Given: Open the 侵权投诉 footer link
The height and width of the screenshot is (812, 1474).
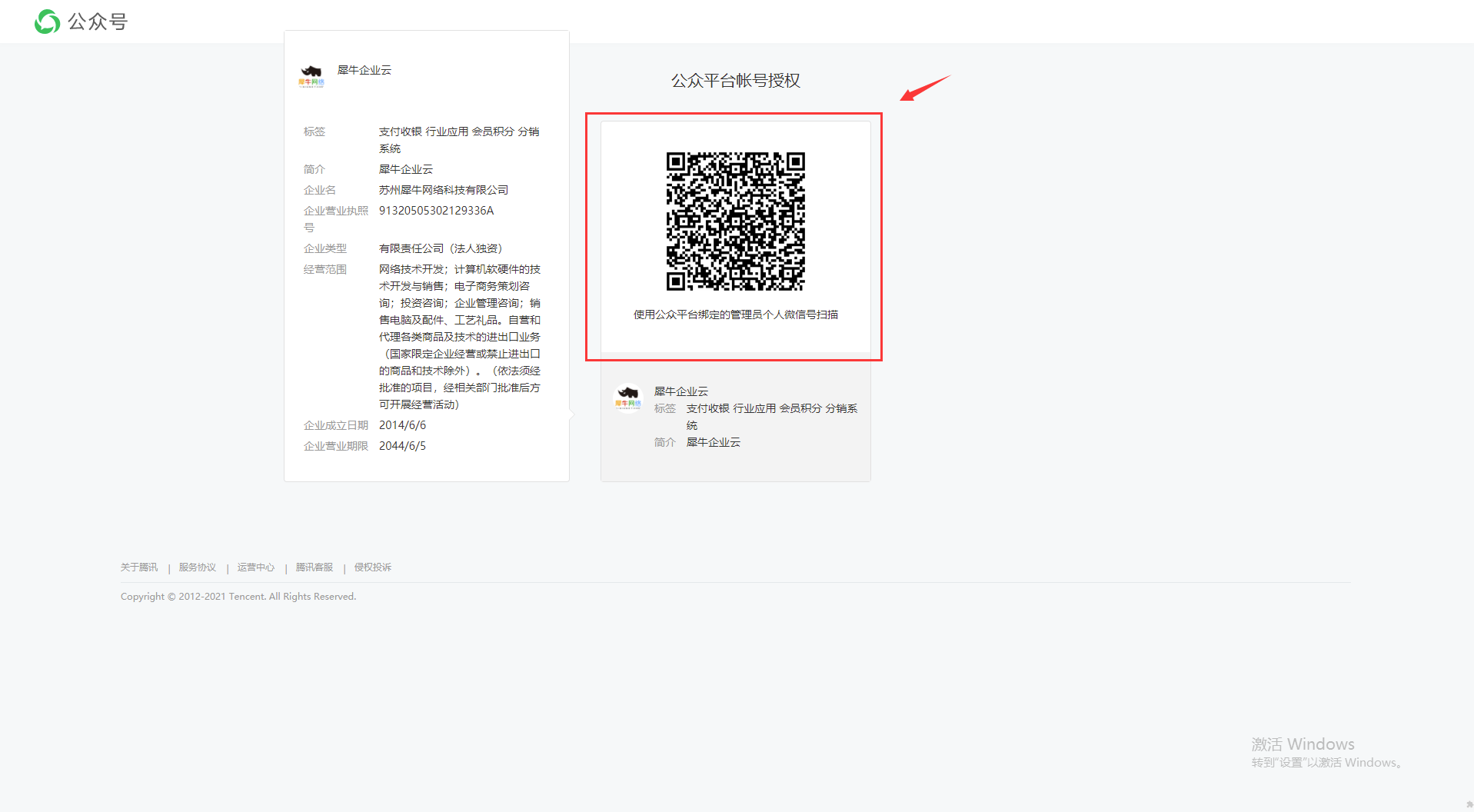Looking at the screenshot, I should pyautogui.click(x=373, y=567).
